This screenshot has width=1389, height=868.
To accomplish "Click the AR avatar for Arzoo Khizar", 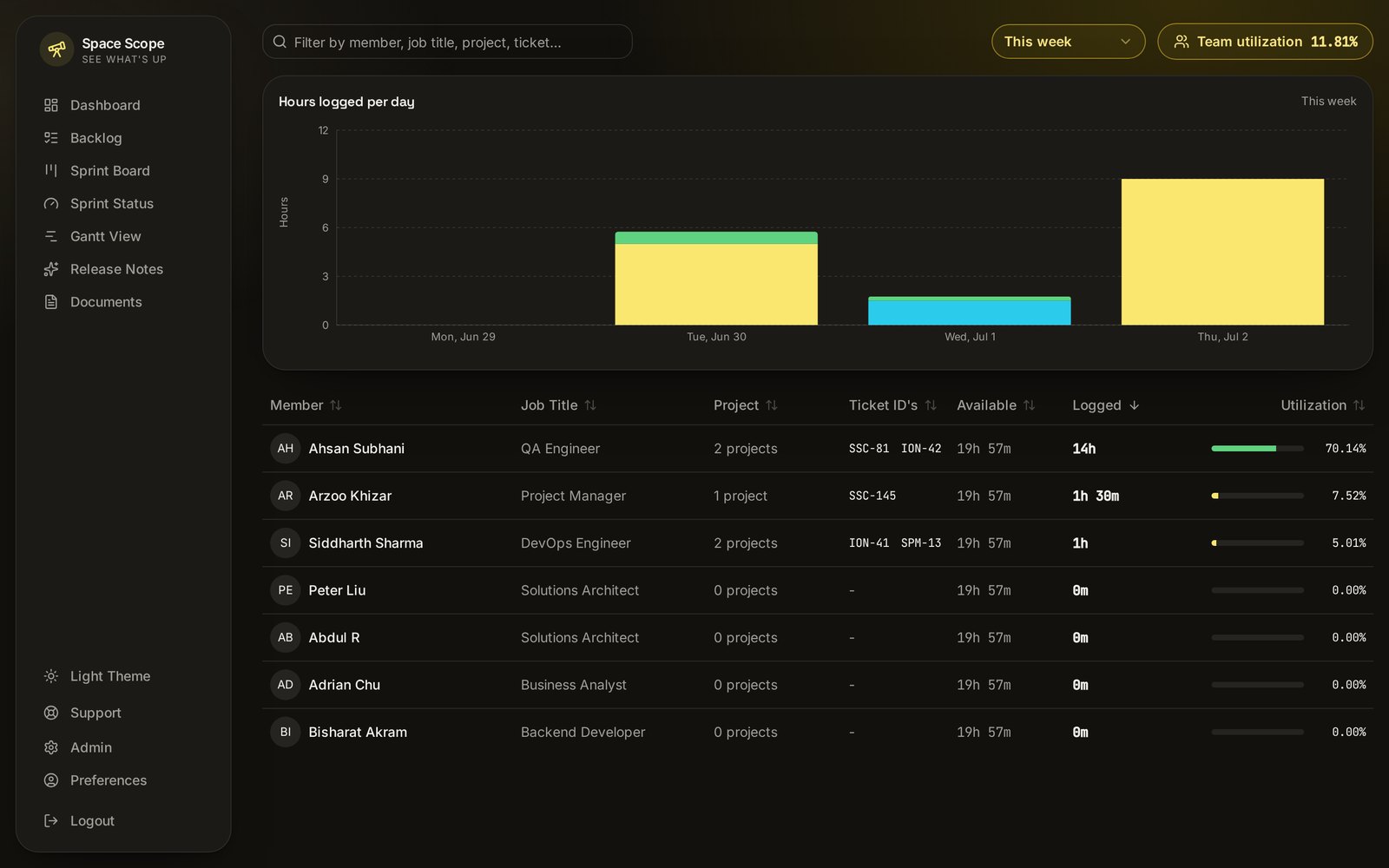I will (x=286, y=496).
